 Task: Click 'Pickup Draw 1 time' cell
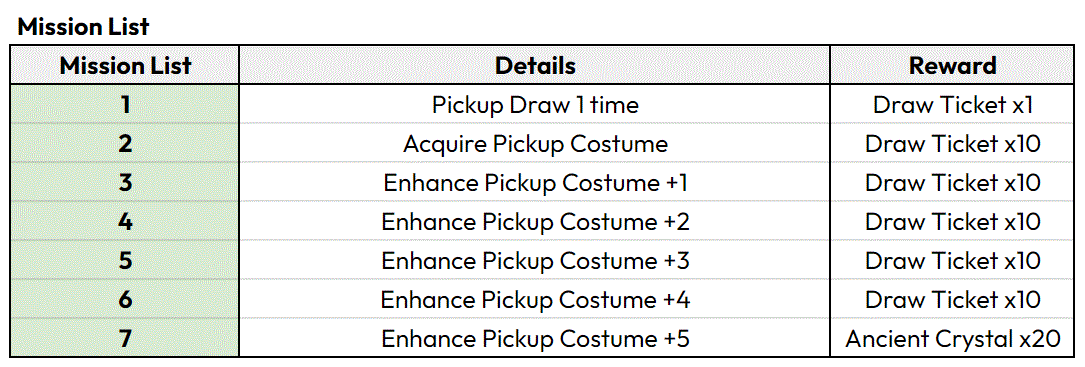pos(535,105)
